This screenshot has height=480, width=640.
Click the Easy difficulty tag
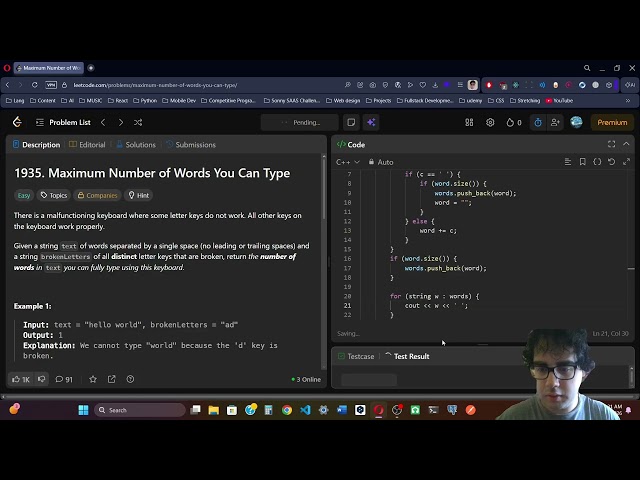(x=24, y=196)
